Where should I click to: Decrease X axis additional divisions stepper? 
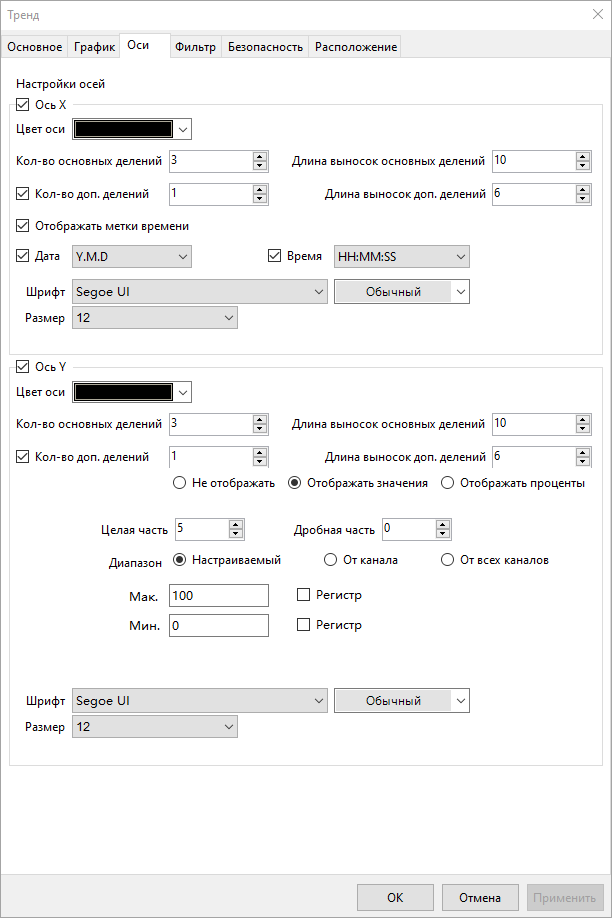(x=260, y=198)
